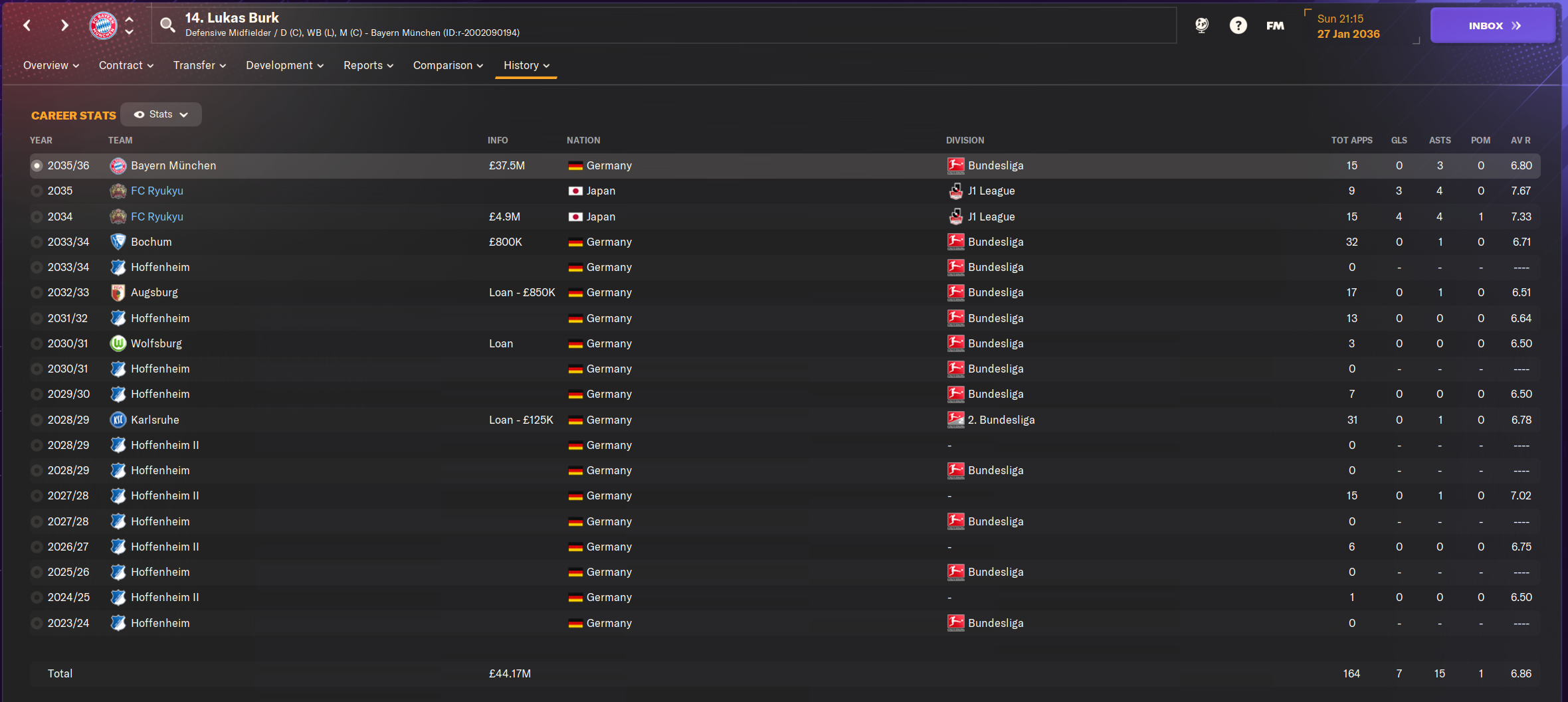The image size is (1568, 702).
Task: Click Wolfsburg crest in 2030/31 row
Action: coord(118,343)
